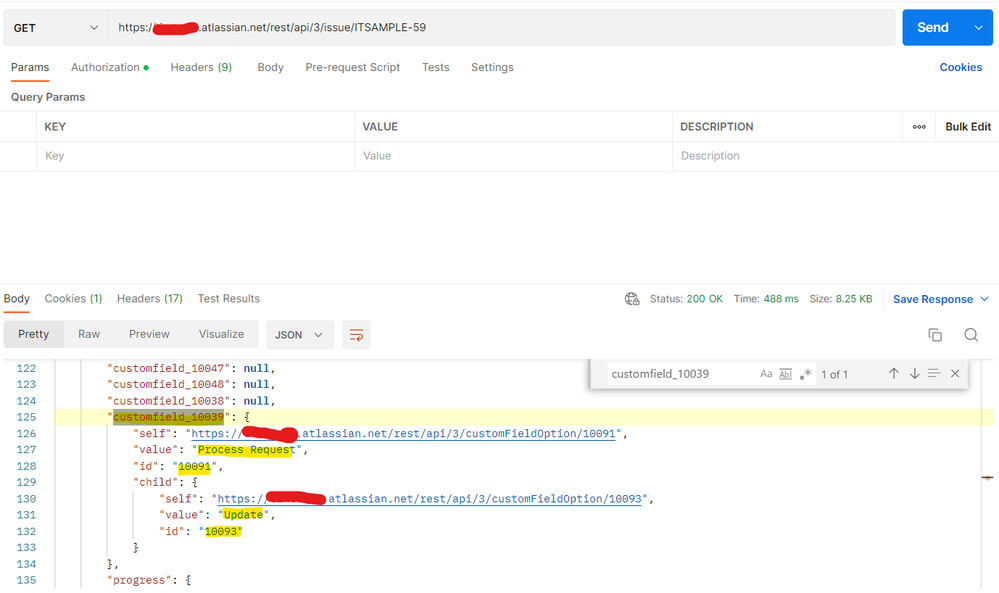The height and width of the screenshot is (593, 999).
Task: Close the find box
Action: pos(955,374)
